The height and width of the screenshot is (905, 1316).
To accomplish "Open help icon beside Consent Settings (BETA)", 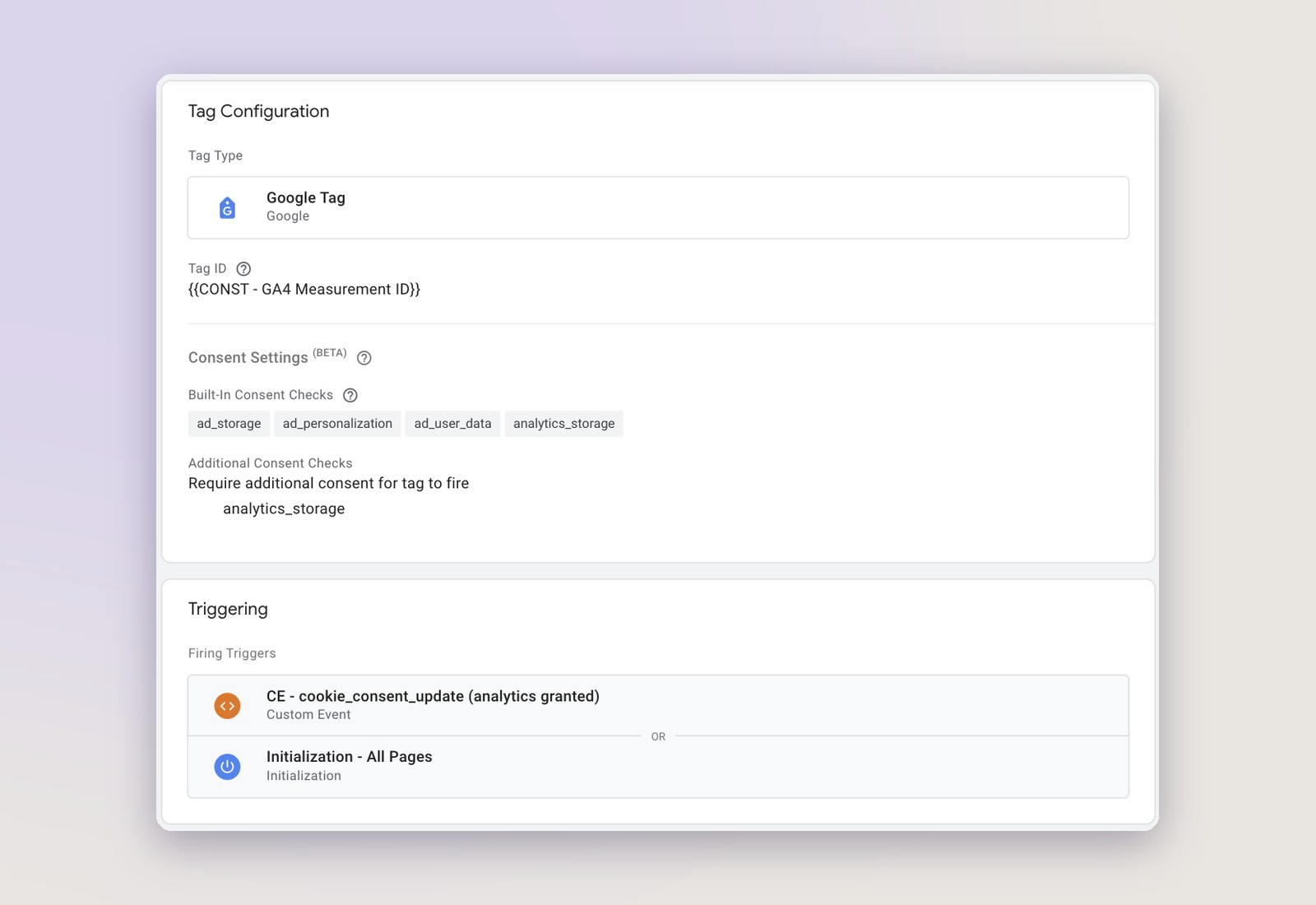I will point(364,358).
